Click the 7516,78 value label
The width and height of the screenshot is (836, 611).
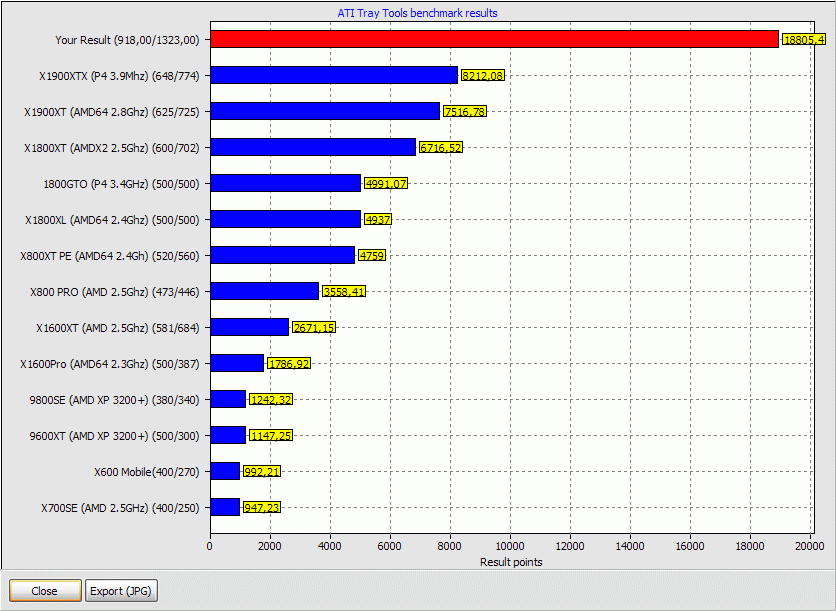(465, 111)
